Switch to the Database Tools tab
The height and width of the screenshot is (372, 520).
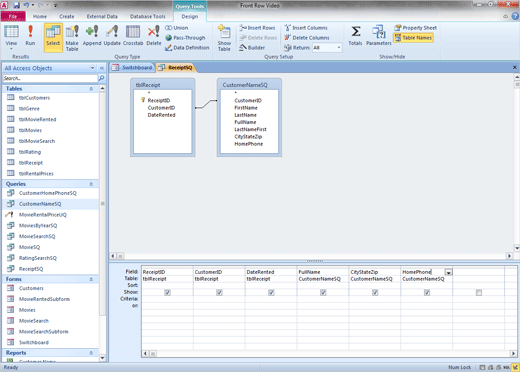(147, 16)
